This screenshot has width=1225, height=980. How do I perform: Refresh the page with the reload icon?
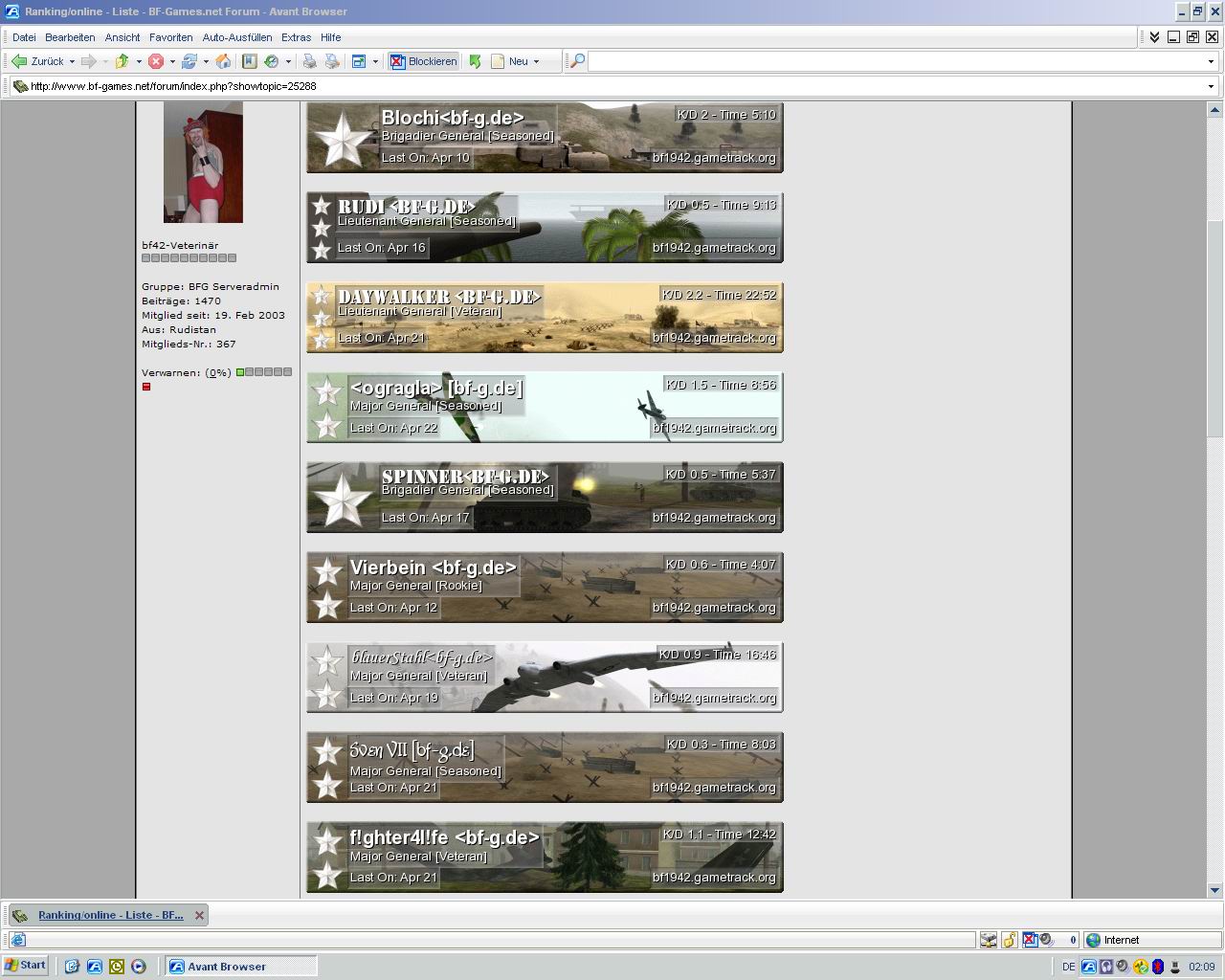[x=189, y=61]
